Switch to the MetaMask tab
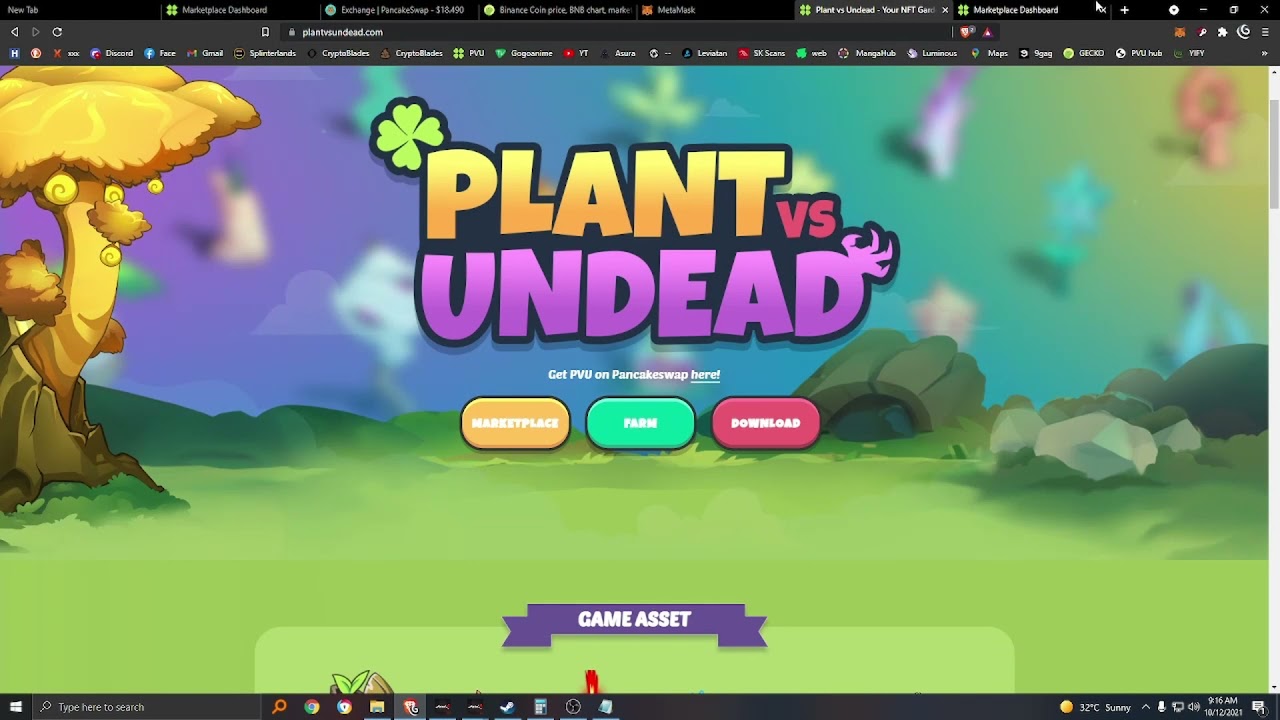The image size is (1280, 720). tap(716, 10)
